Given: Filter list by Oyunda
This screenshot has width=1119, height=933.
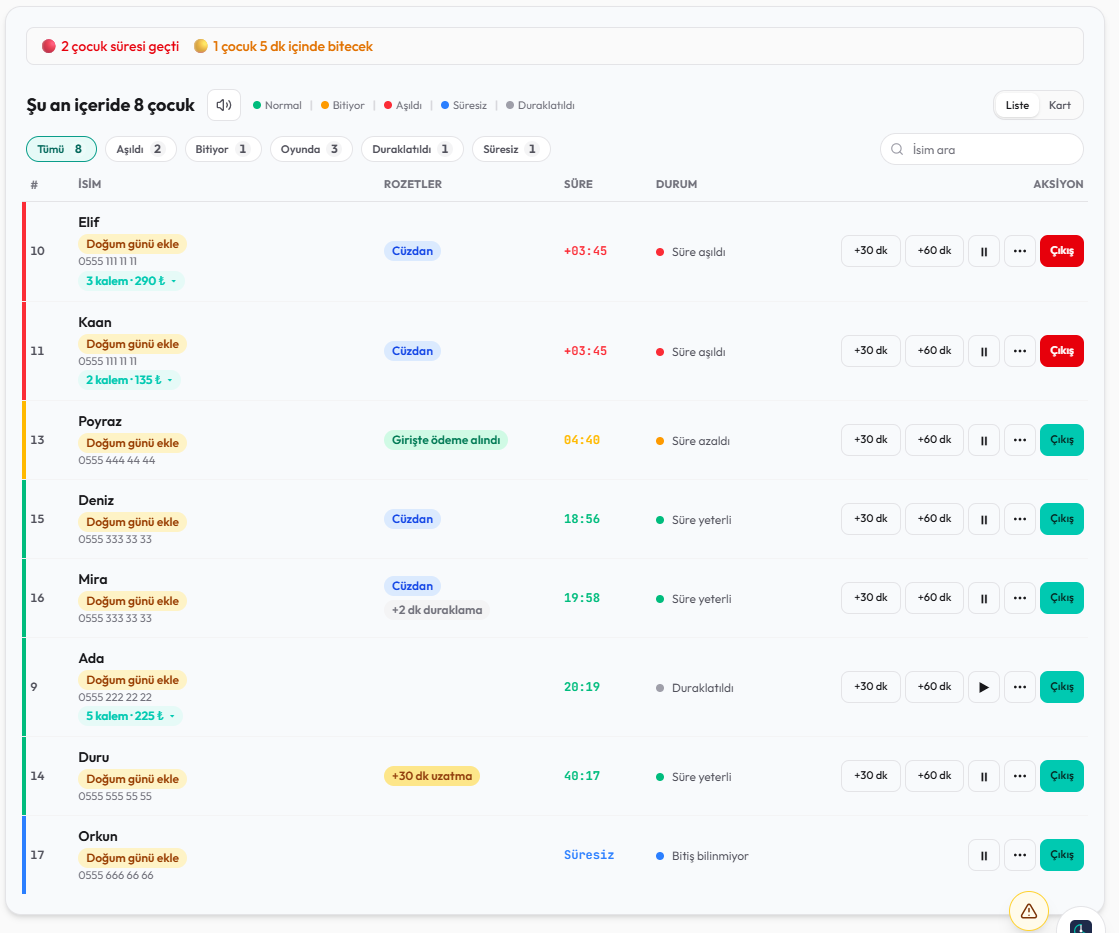Looking at the screenshot, I should coord(311,149).
